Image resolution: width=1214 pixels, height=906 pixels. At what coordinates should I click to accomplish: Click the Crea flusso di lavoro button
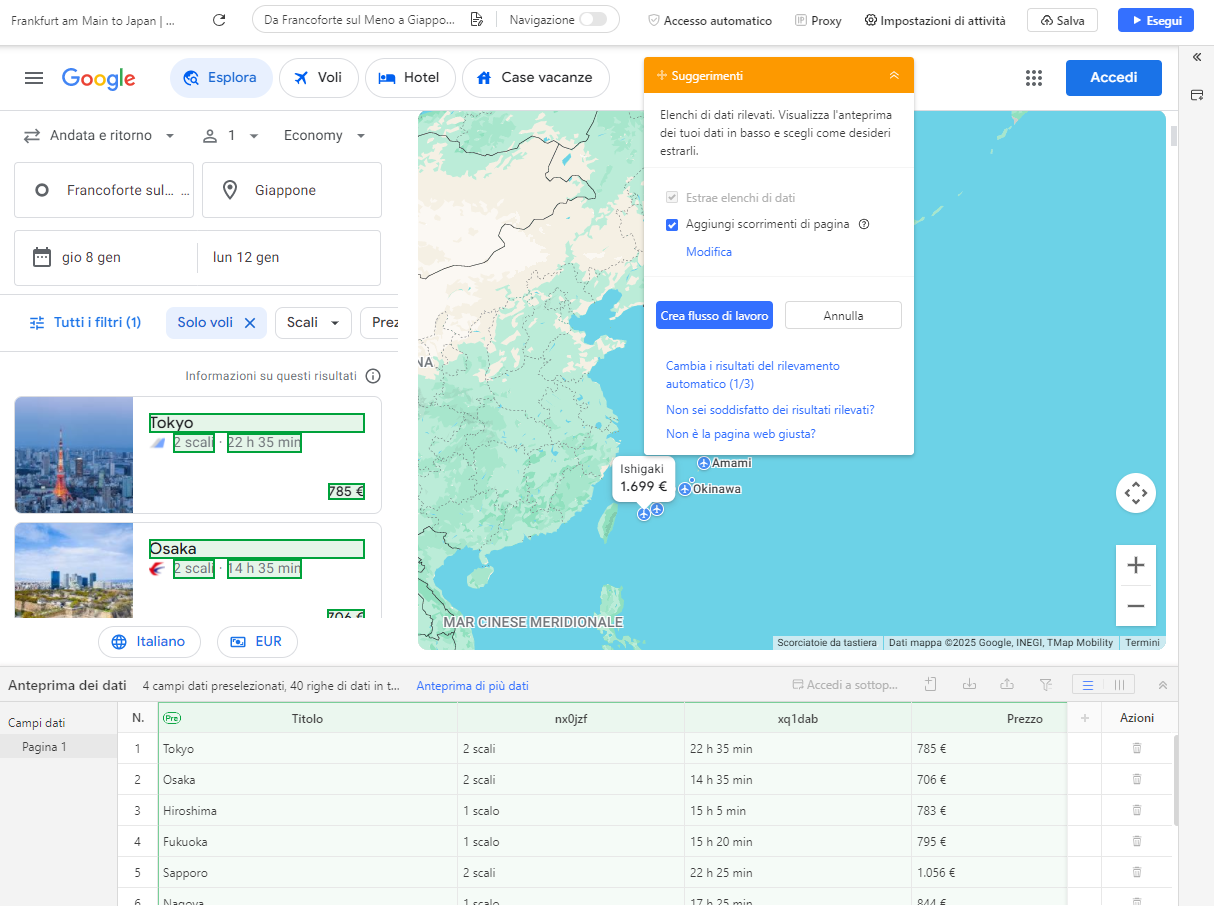point(714,315)
